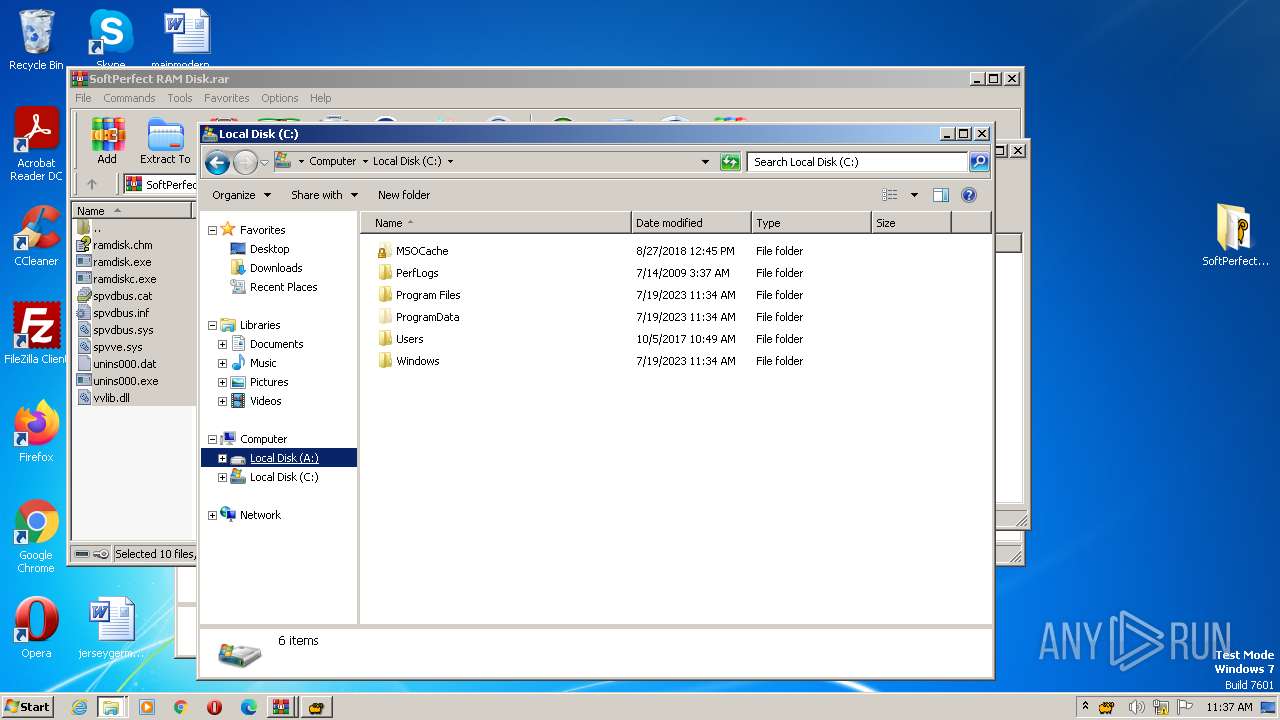Collapse the Favorites tree group
Viewport: 1280px width, 720px height.
pos(212,230)
